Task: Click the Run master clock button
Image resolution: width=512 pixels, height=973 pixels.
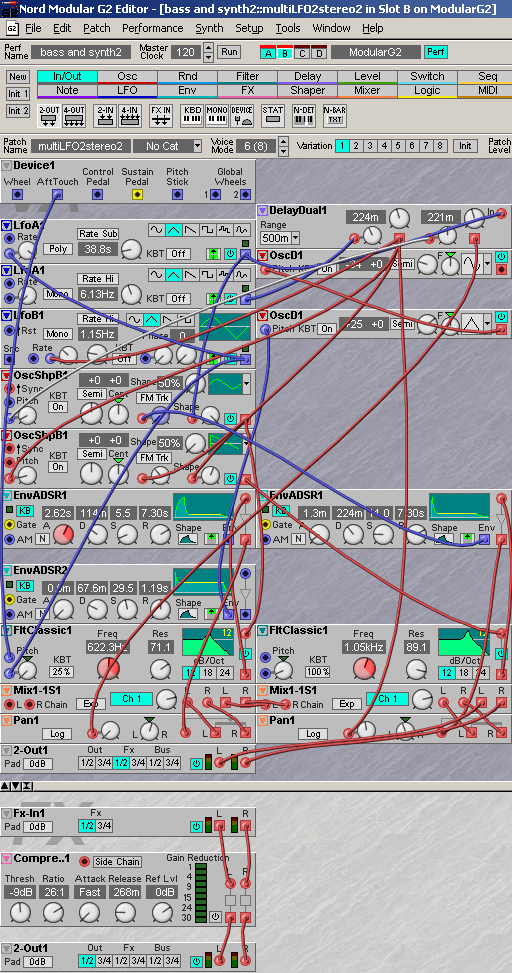Action: pyautogui.click(x=230, y=52)
